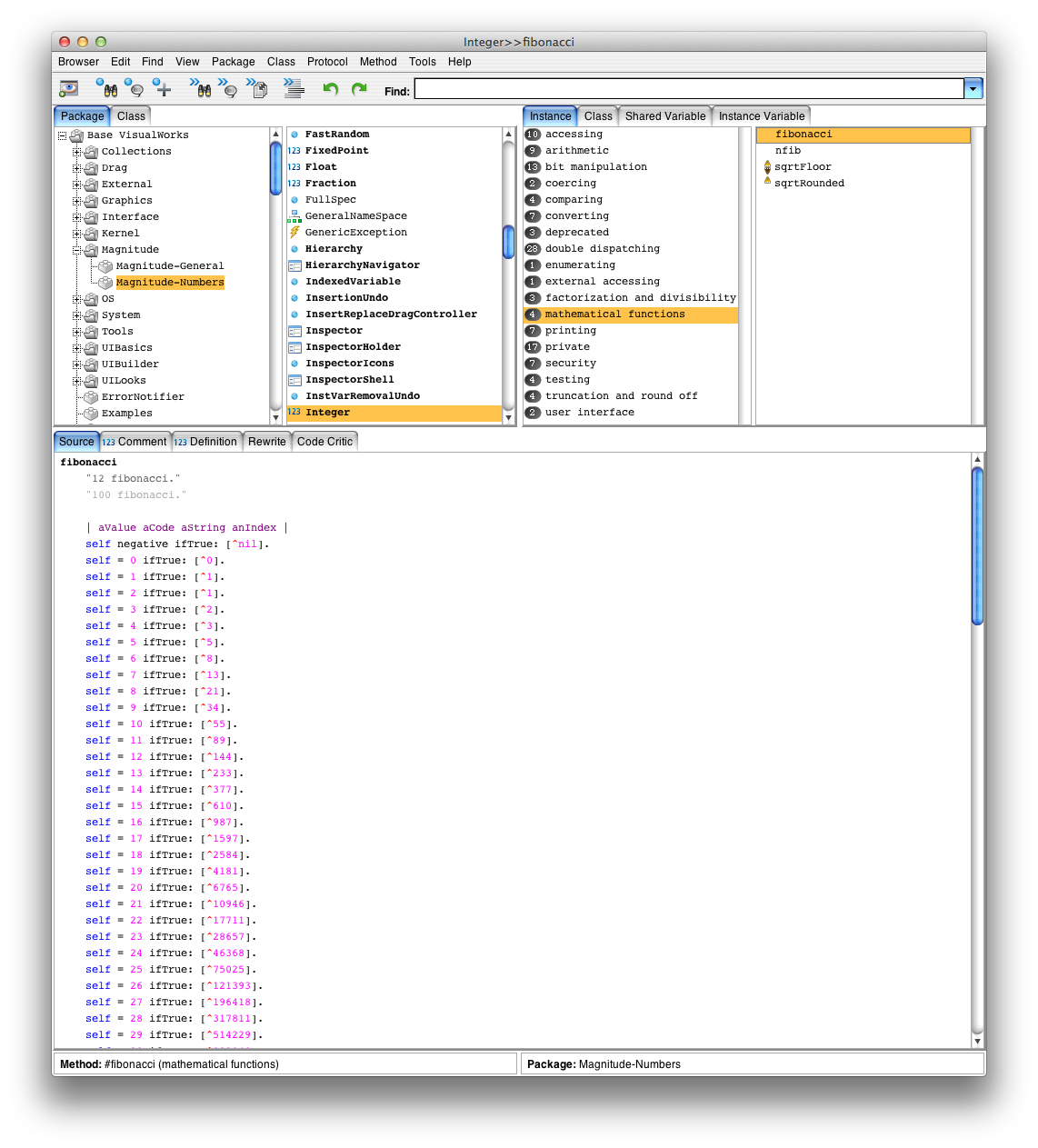Click the FixedPoint 123 number icon
The image size is (1038, 1148).
click(x=294, y=151)
